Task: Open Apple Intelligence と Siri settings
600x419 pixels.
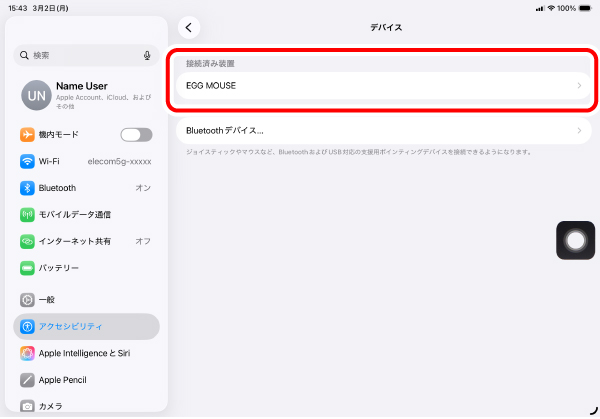Action: pos(86,353)
